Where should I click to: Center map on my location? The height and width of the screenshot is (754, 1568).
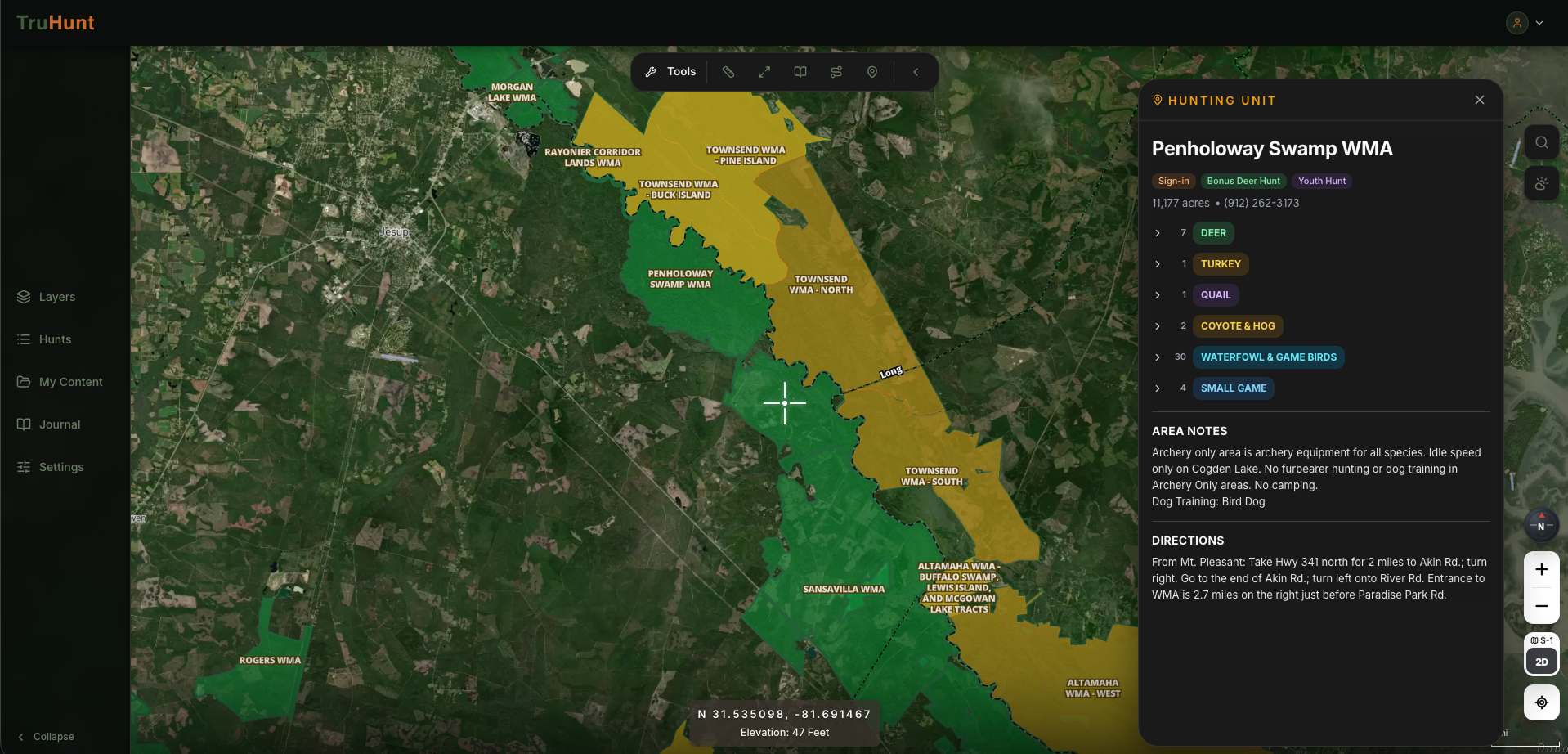pyautogui.click(x=1541, y=702)
